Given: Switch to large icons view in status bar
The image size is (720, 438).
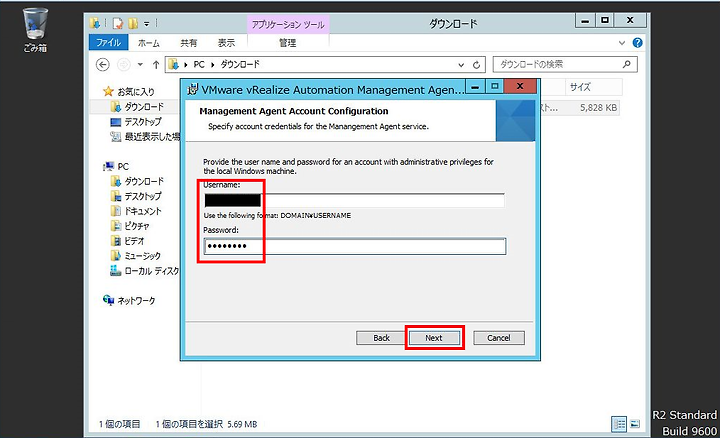Looking at the screenshot, I should [635, 424].
